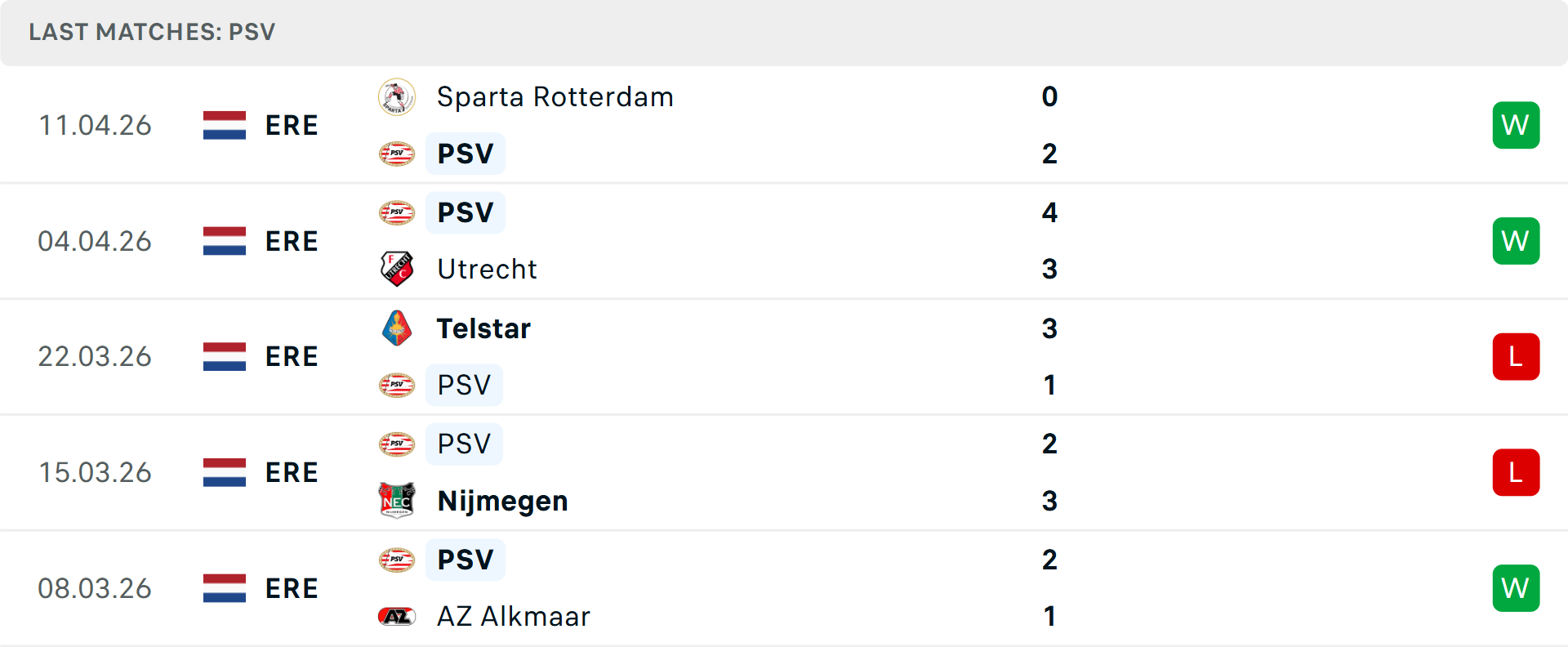1568x647 pixels.
Task: Open the Utrecht team link
Action: pyautogui.click(x=487, y=269)
